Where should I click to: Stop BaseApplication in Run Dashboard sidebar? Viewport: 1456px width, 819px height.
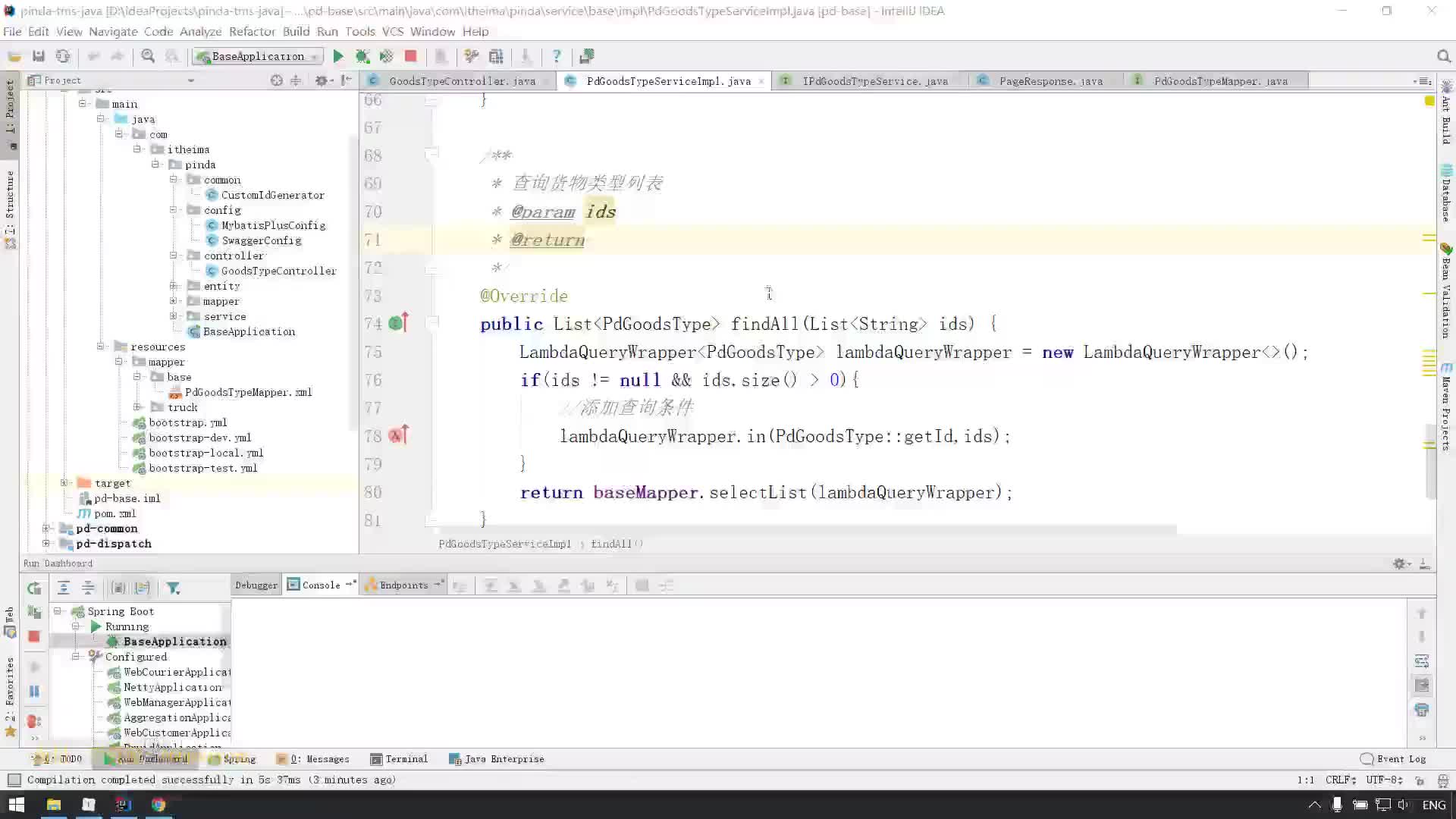pos(34,637)
